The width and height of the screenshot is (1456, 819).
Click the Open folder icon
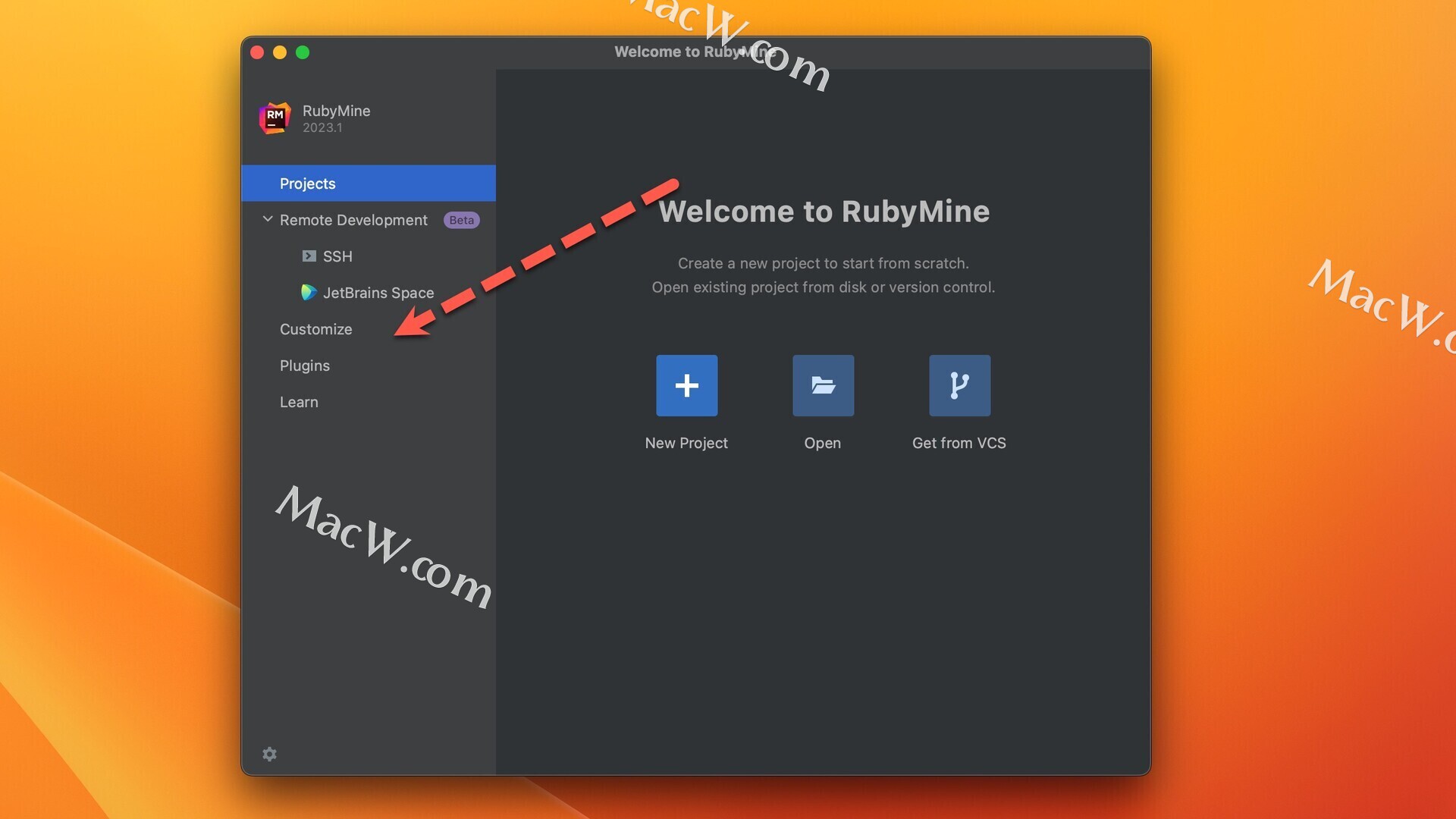coord(823,385)
